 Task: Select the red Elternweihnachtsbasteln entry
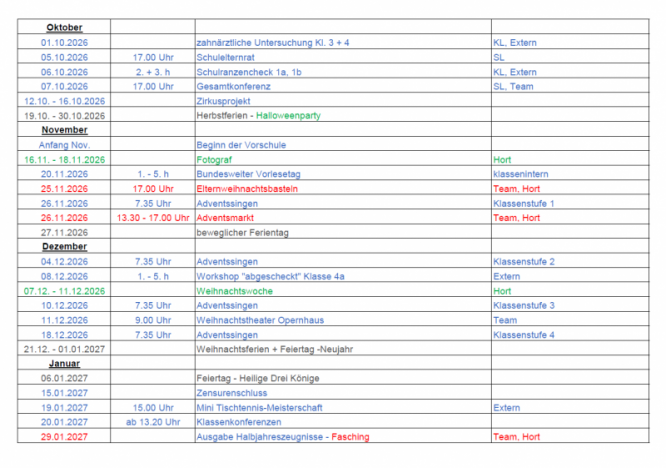247,189
